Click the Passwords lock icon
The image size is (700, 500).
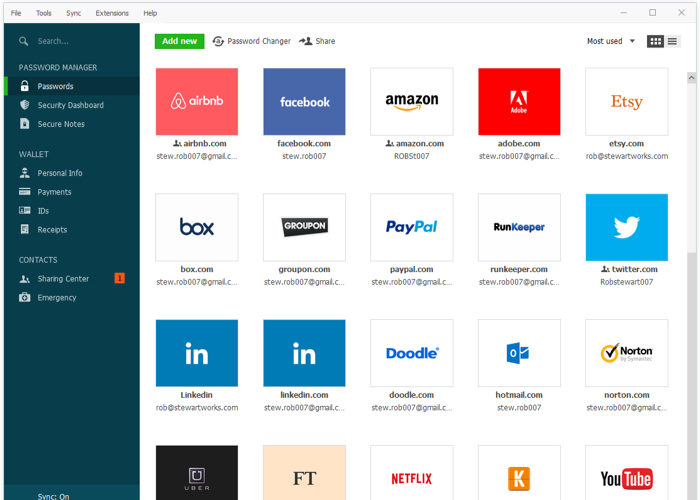25,86
